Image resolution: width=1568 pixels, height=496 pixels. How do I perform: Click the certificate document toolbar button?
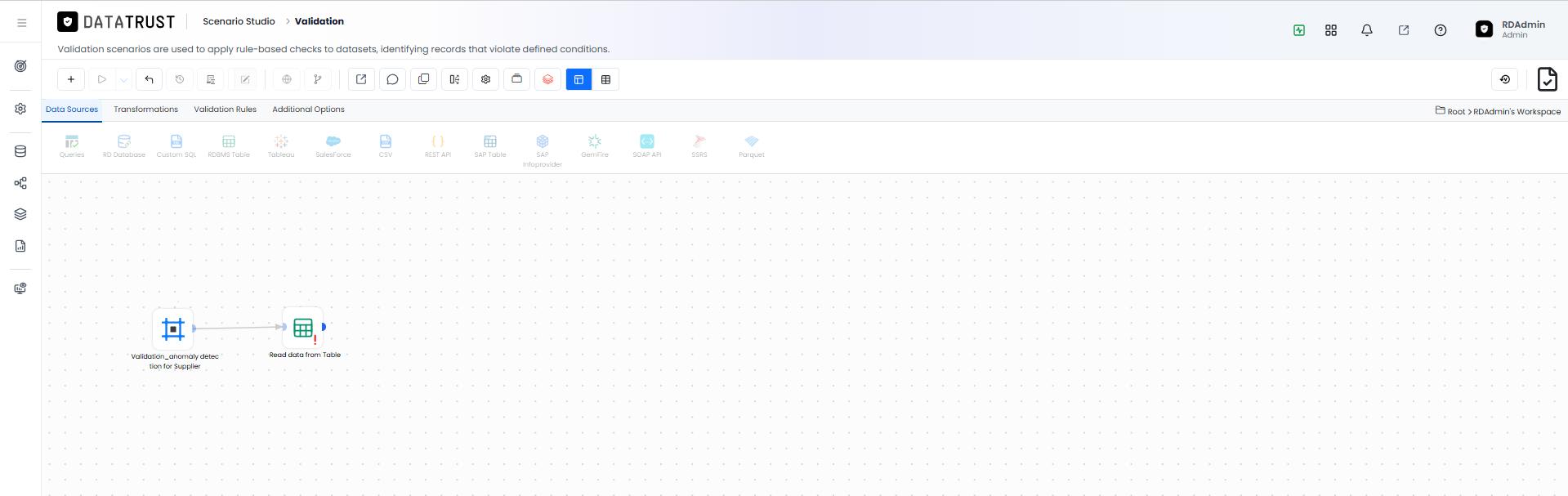point(211,79)
